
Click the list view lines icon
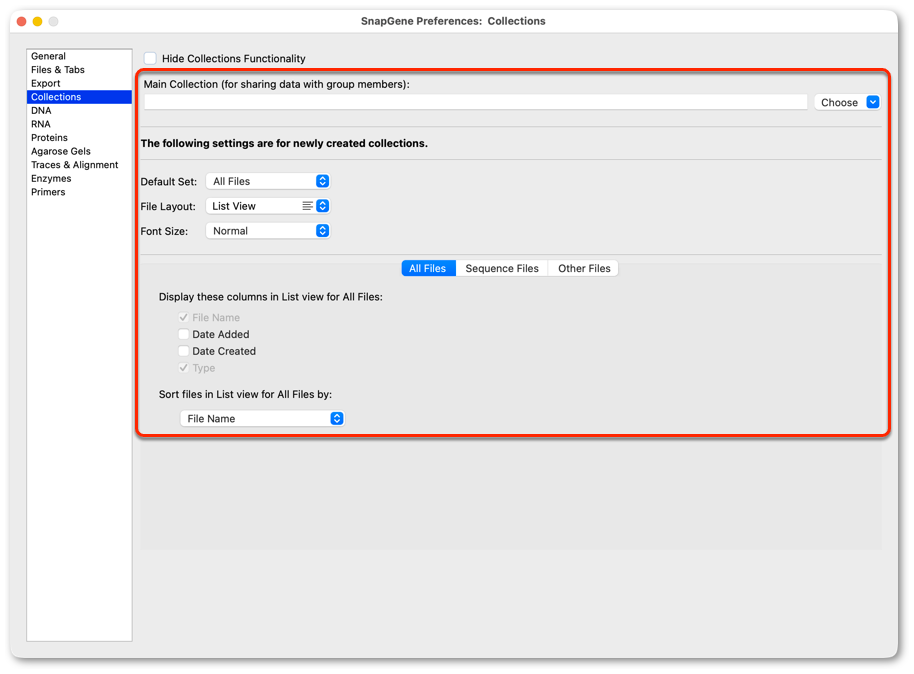(x=307, y=206)
